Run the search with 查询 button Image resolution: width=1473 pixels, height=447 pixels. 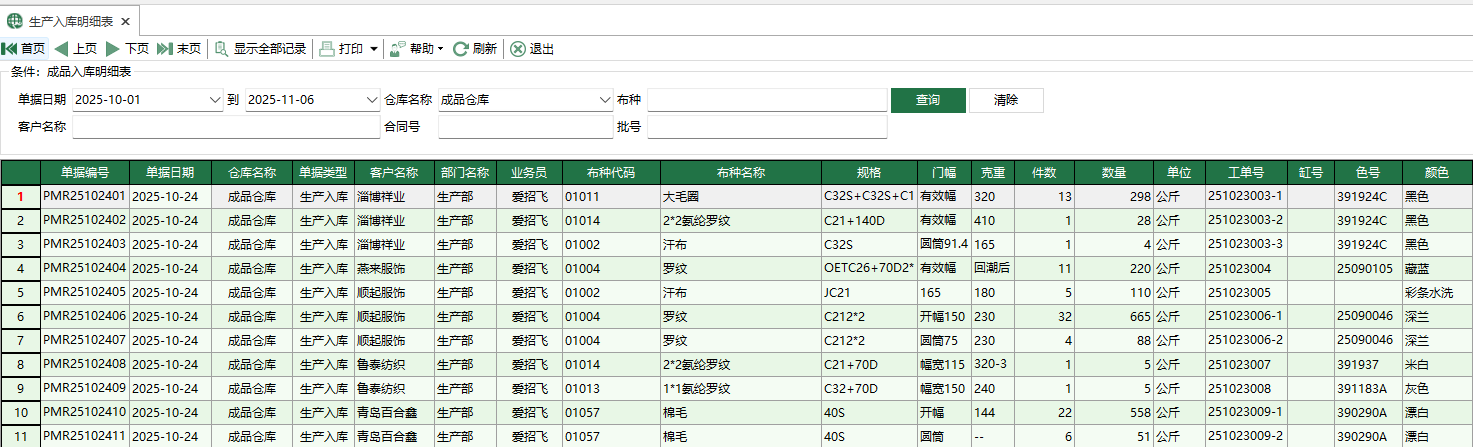click(x=928, y=100)
